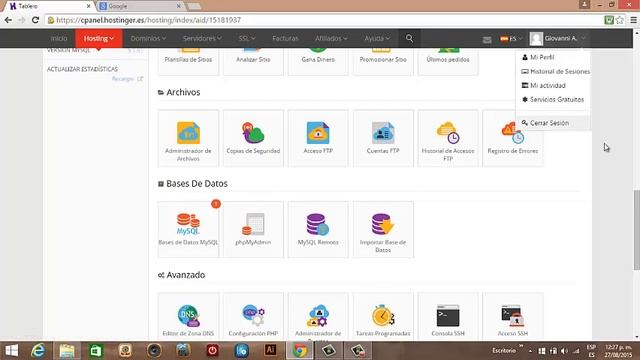Click the taskbar volume speaker icon

point(564,351)
